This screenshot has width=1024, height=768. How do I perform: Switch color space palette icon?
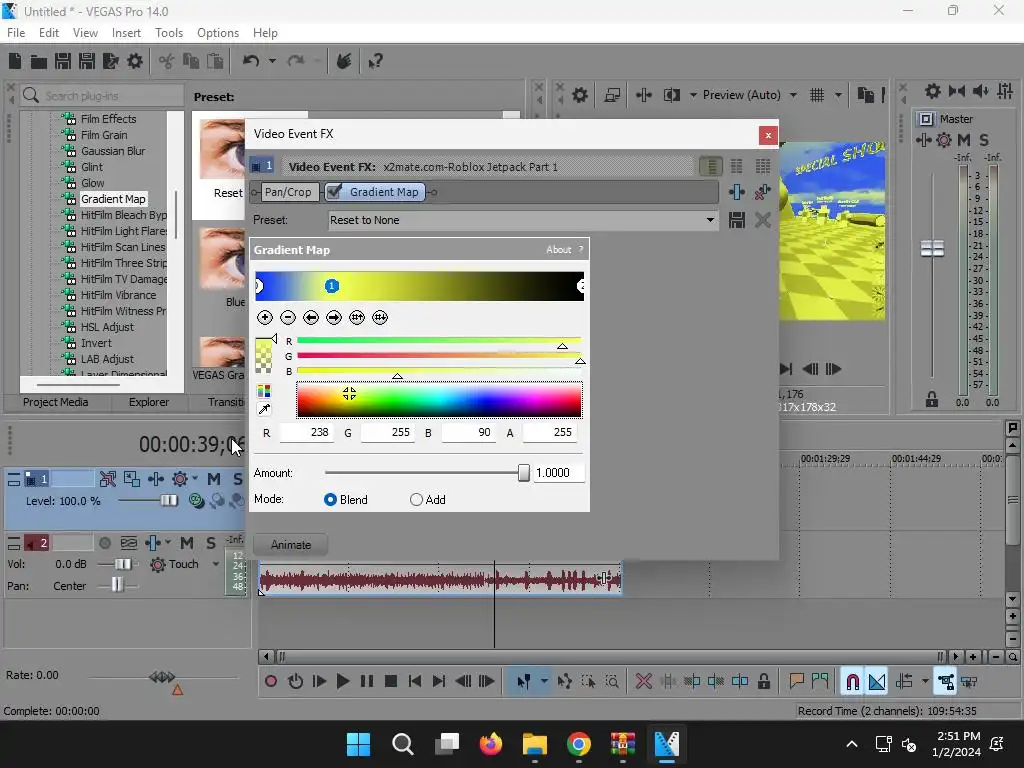[264, 391]
